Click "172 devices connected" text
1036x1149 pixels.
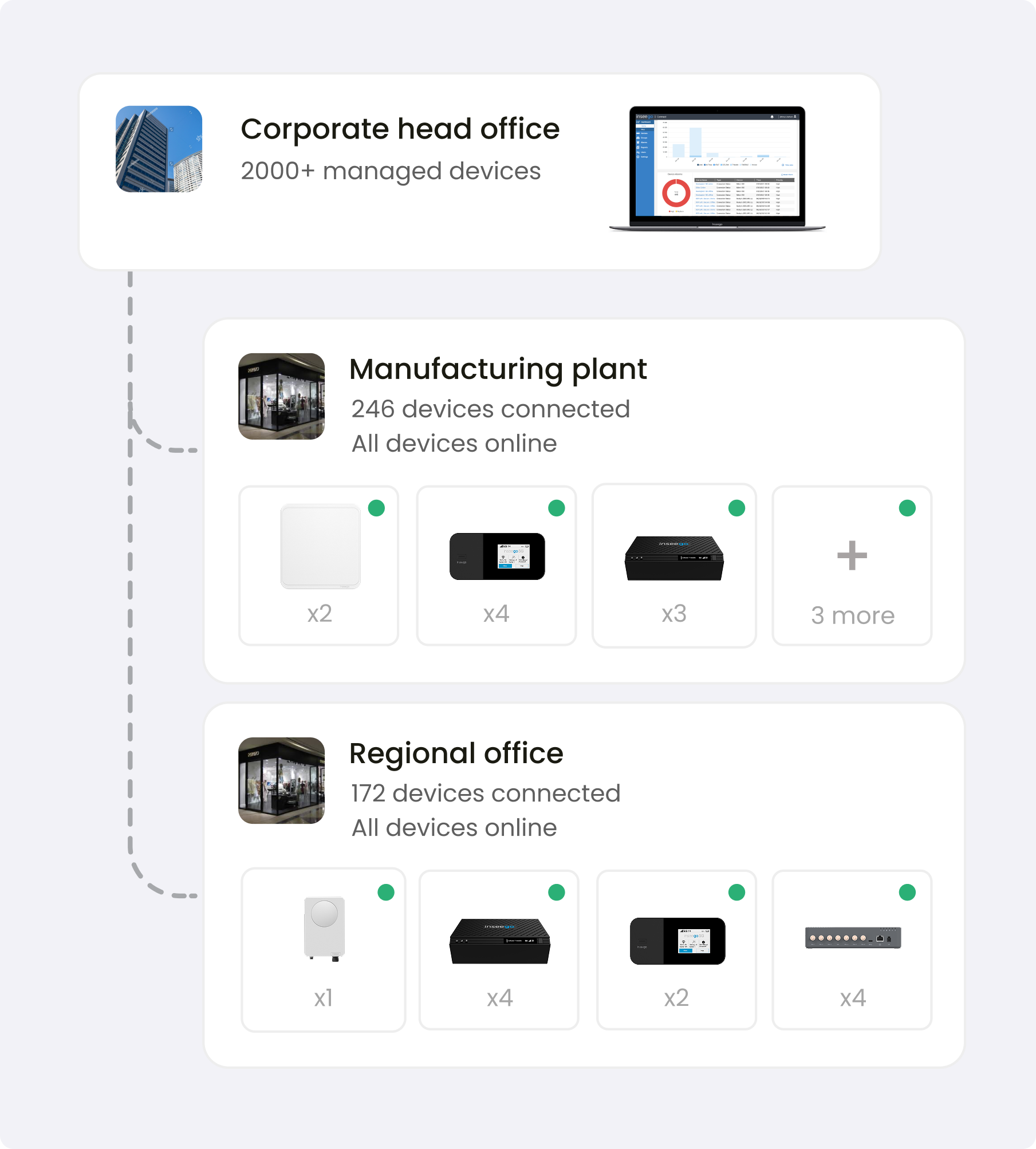click(486, 793)
